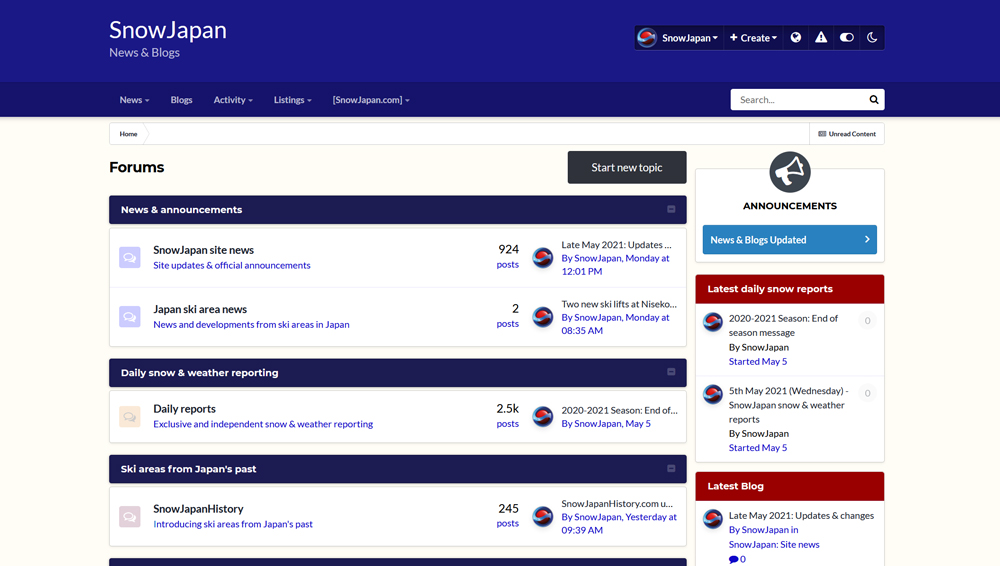This screenshot has width=1000, height=566.
Task: Select Blogs in the navigation bar
Action: [x=181, y=100]
